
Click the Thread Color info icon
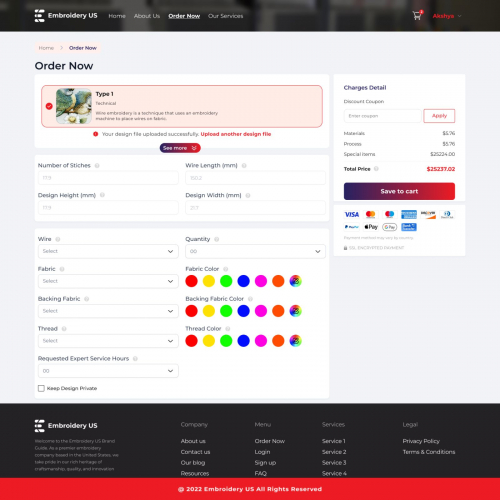click(228, 329)
